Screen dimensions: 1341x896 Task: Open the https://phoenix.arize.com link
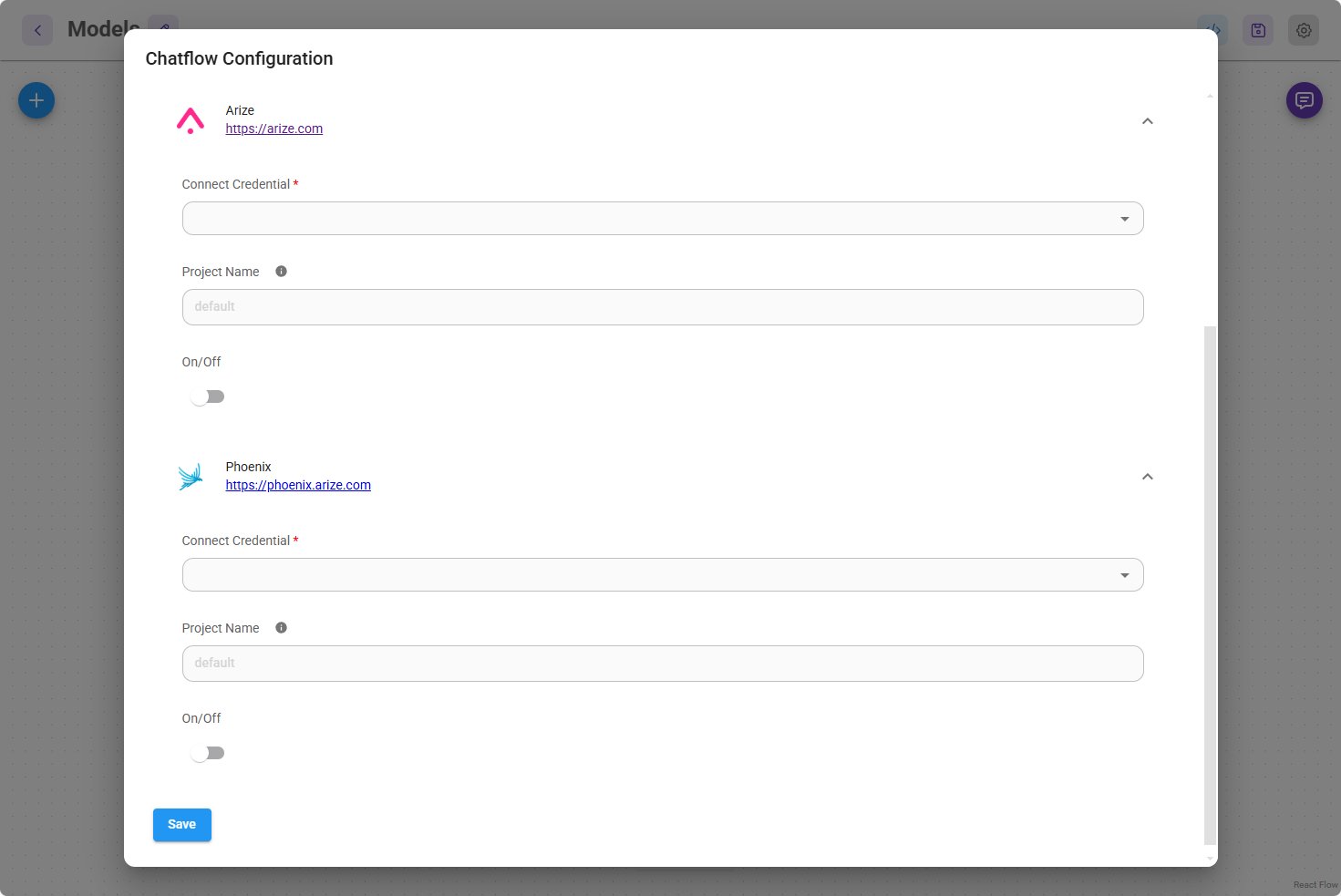pos(298,485)
